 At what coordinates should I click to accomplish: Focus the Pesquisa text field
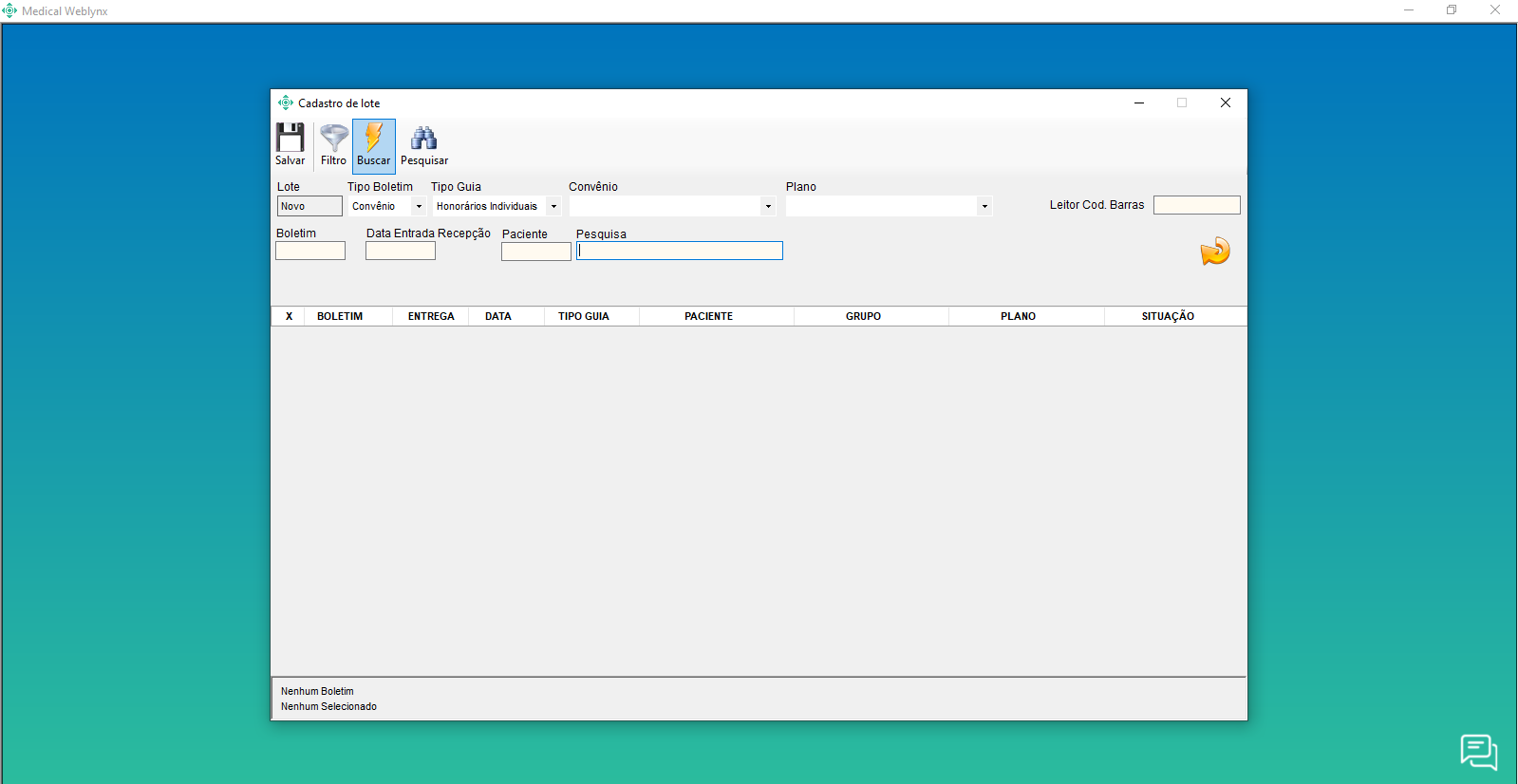pyautogui.click(x=680, y=251)
